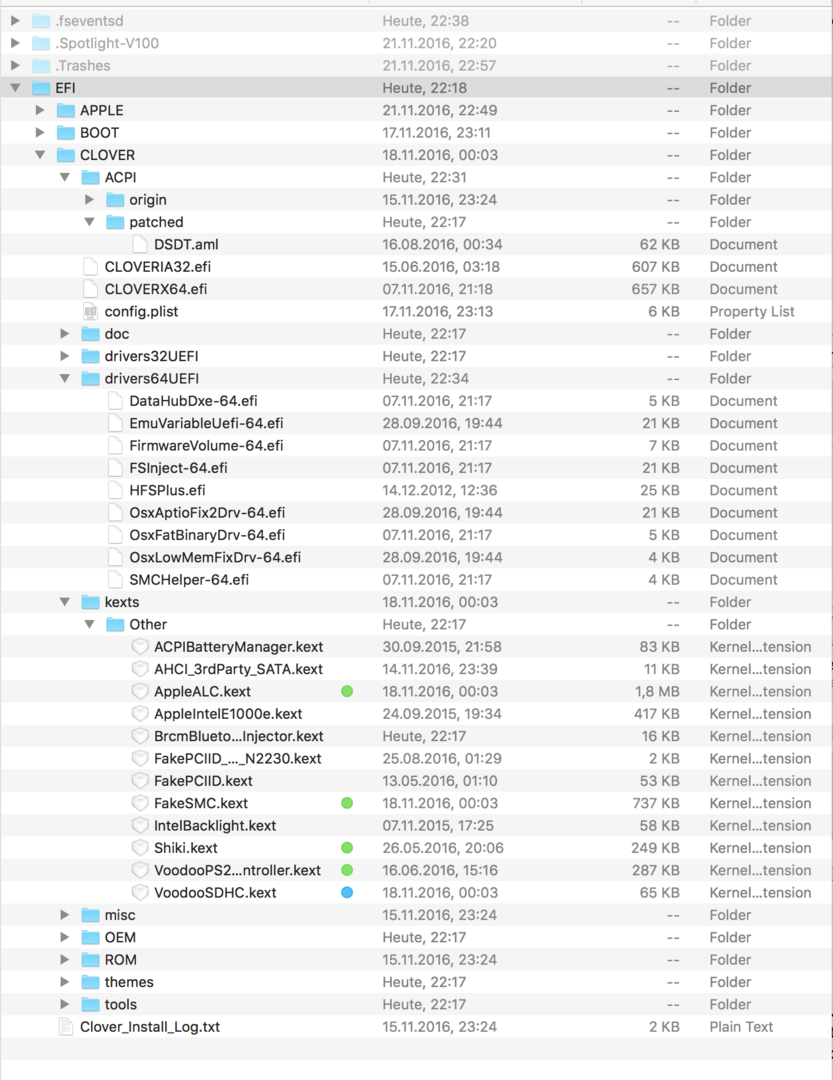
Task: Click the DSDT.aml document icon
Action: coord(140,245)
